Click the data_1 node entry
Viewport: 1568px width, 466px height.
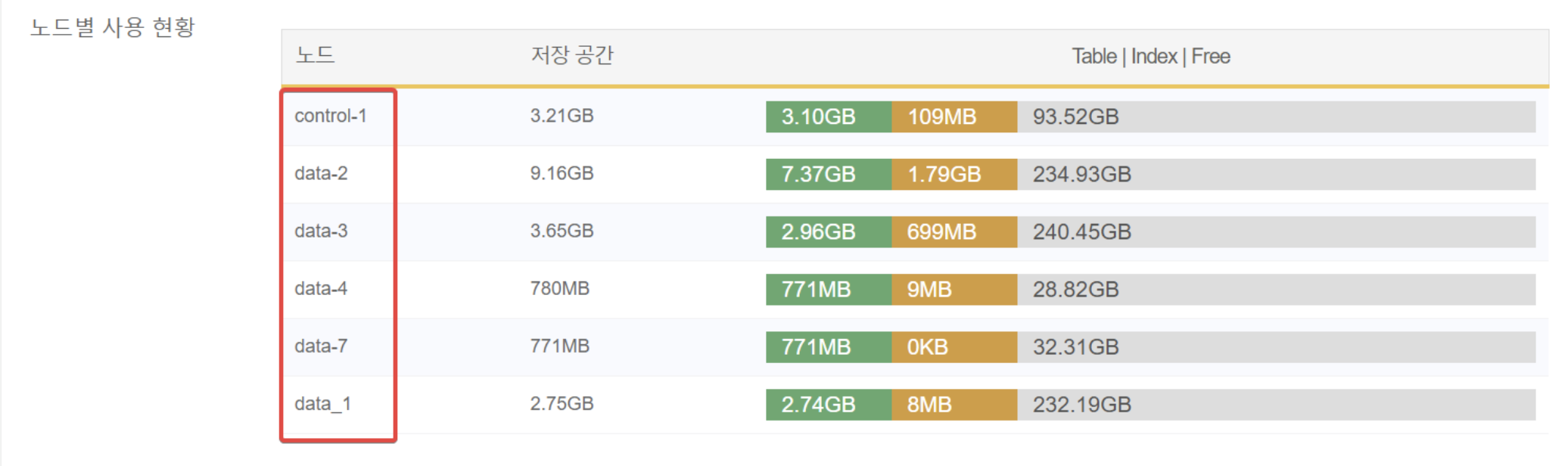[322, 404]
